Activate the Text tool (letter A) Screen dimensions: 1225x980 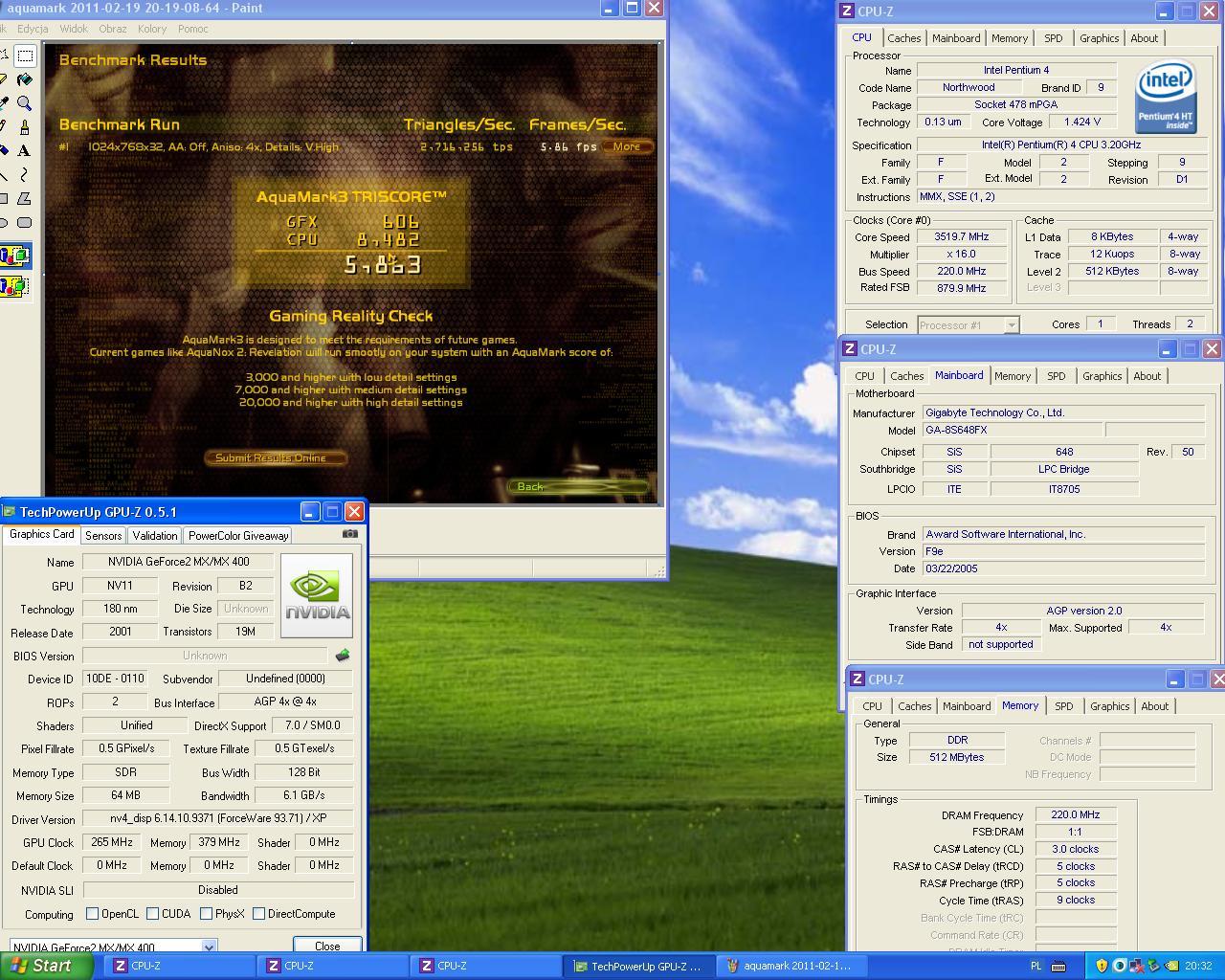coord(25,150)
